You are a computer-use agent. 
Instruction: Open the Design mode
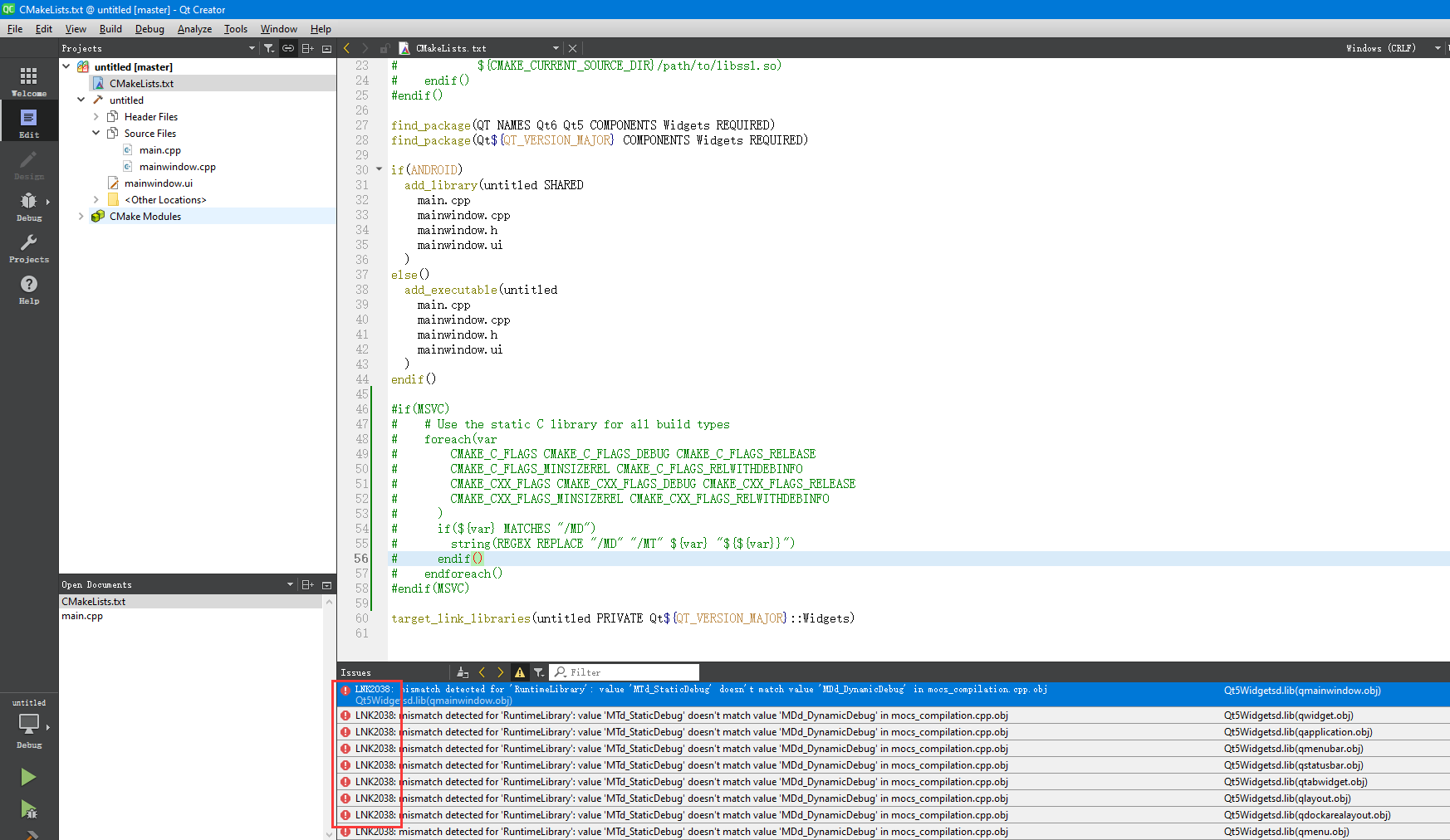(x=29, y=164)
